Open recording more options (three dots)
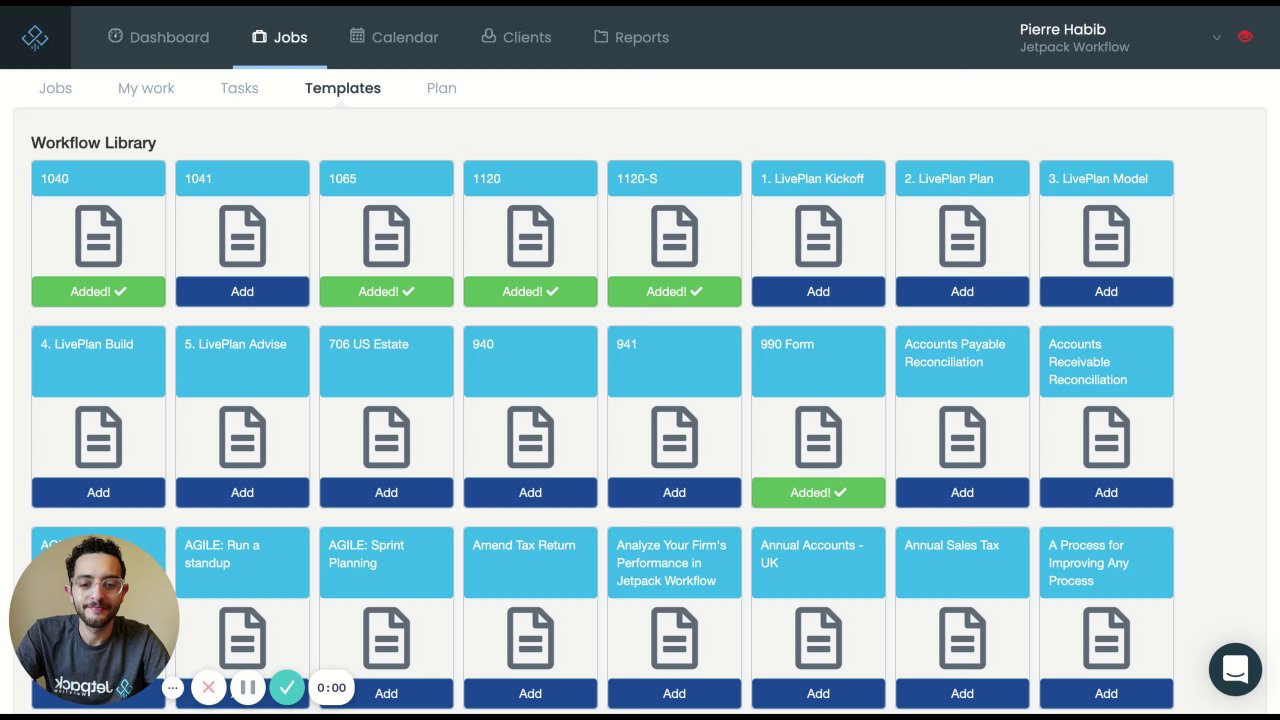This screenshot has width=1280, height=720. click(172, 688)
